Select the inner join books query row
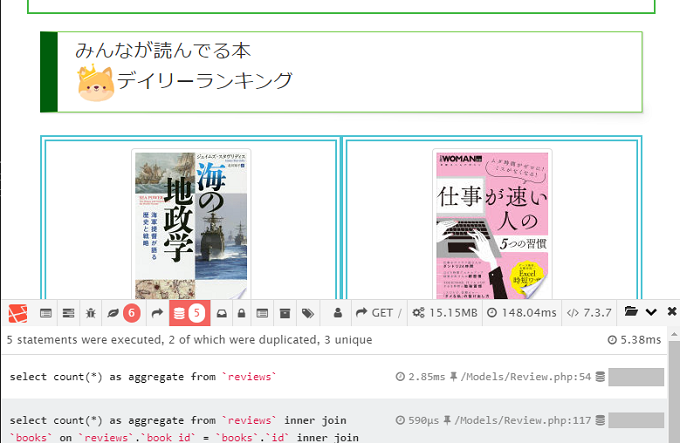 coord(334,421)
